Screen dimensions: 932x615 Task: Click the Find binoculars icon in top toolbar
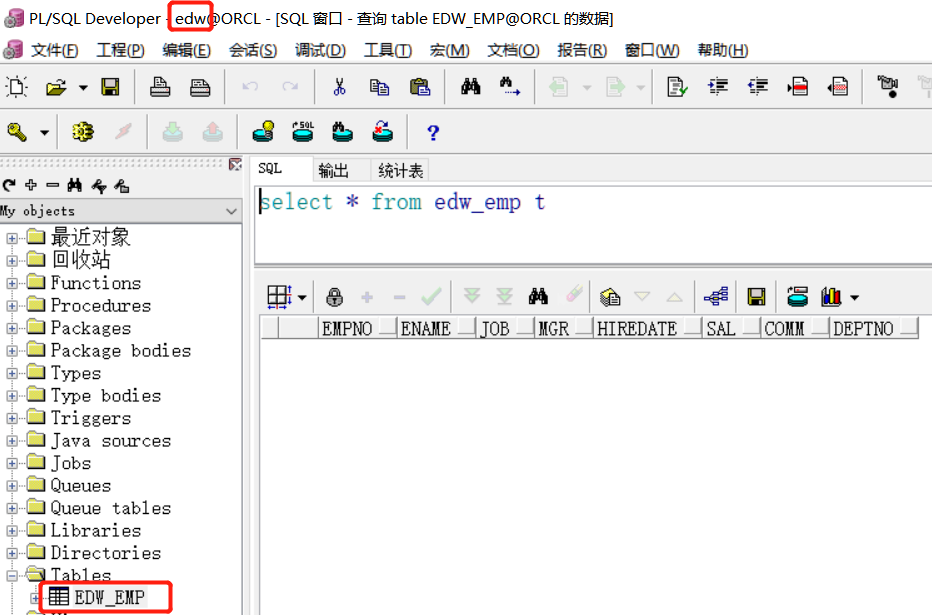pos(471,87)
